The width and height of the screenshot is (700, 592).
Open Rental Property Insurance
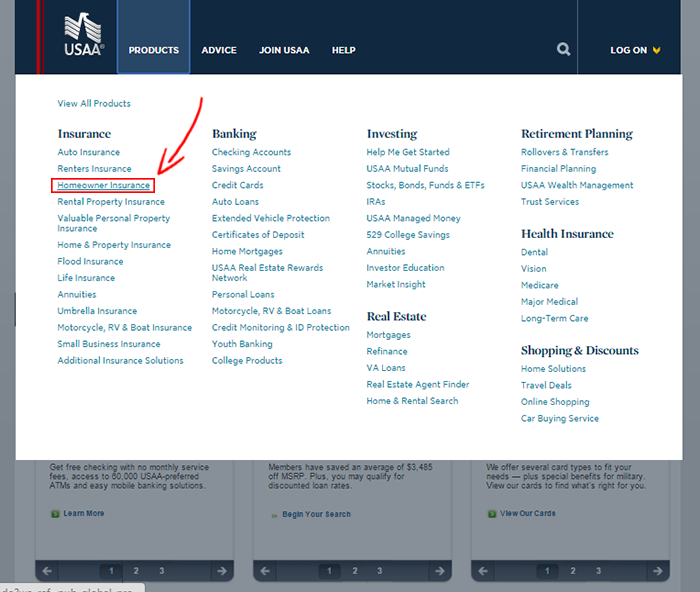point(111,202)
